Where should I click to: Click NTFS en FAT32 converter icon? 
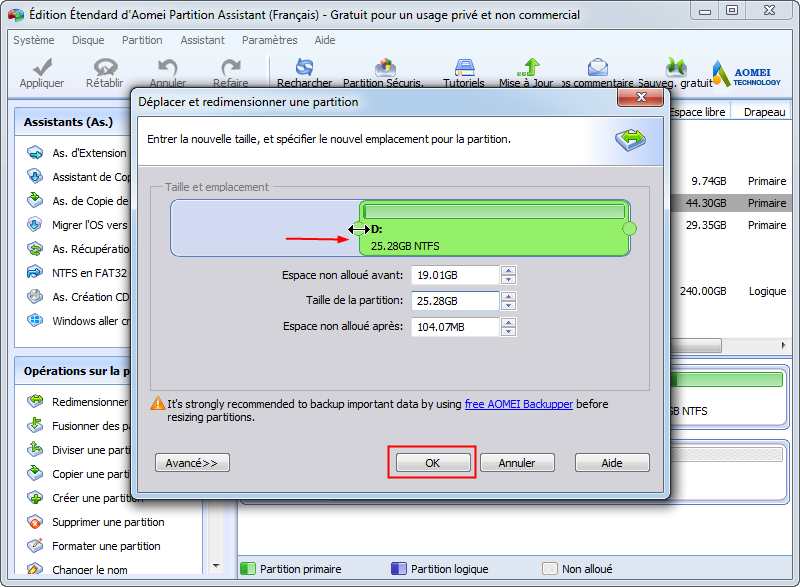point(35,272)
